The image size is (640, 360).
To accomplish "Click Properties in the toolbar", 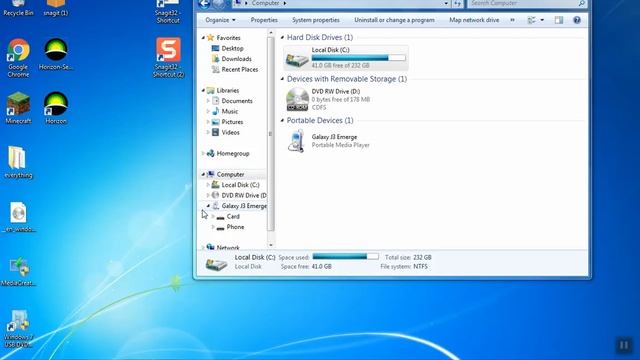I will point(264,20).
